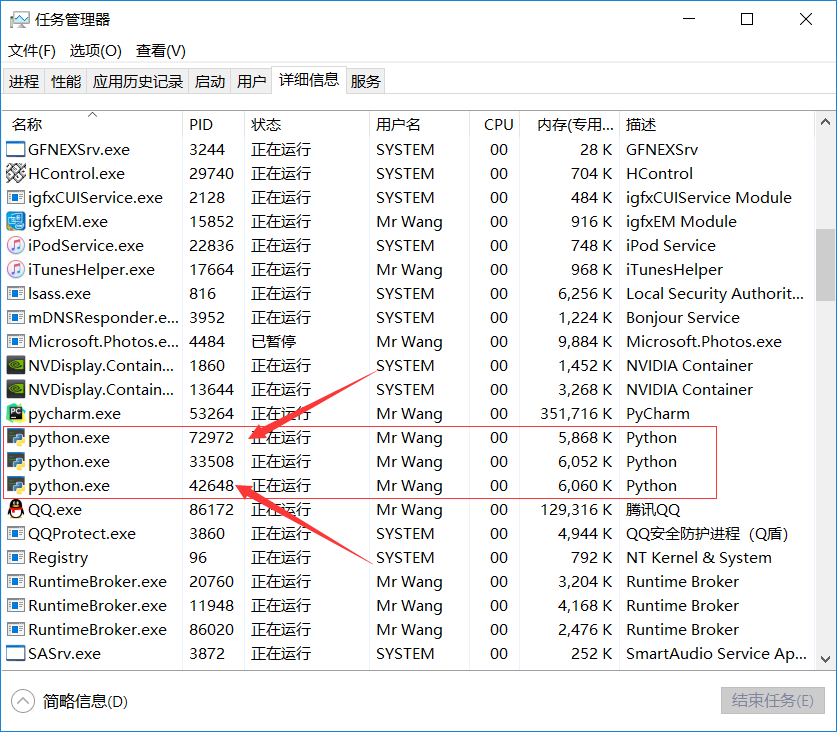The width and height of the screenshot is (837, 732).
Task: Click the SASrv.exe process icon
Action: coord(15,654)
